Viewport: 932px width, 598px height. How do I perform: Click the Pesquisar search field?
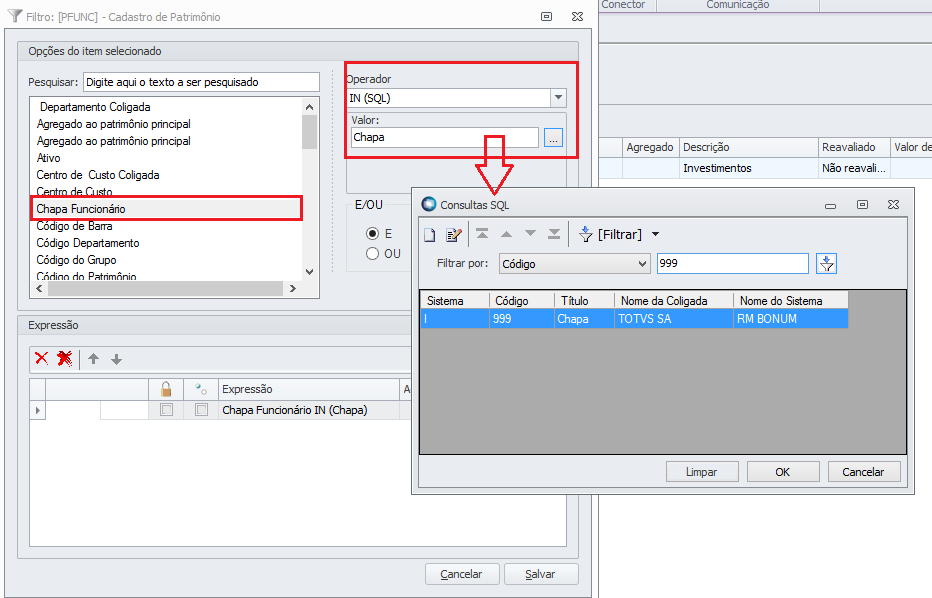point(201,82)
